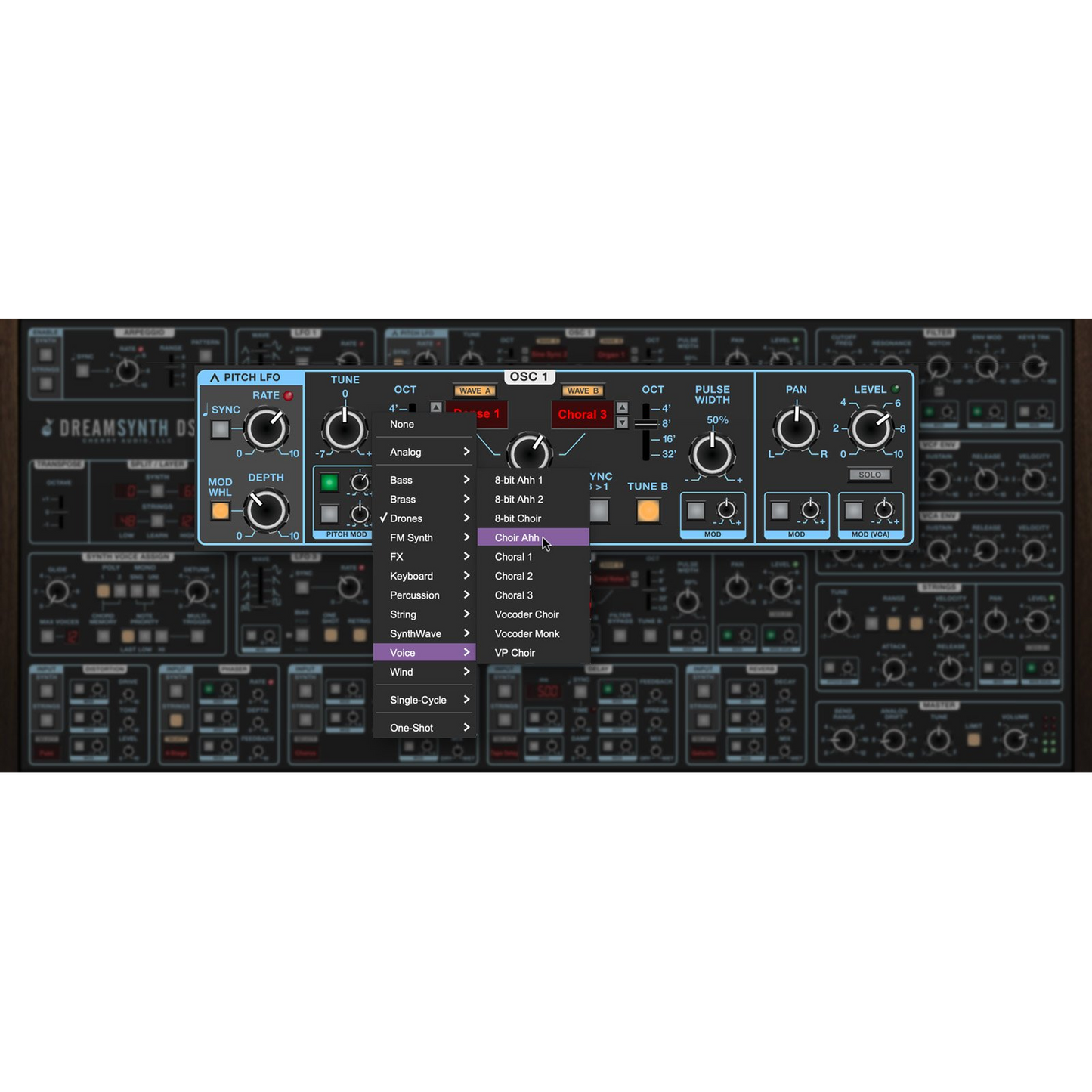Click the Wave A/B mix knob

pos(529,453)
